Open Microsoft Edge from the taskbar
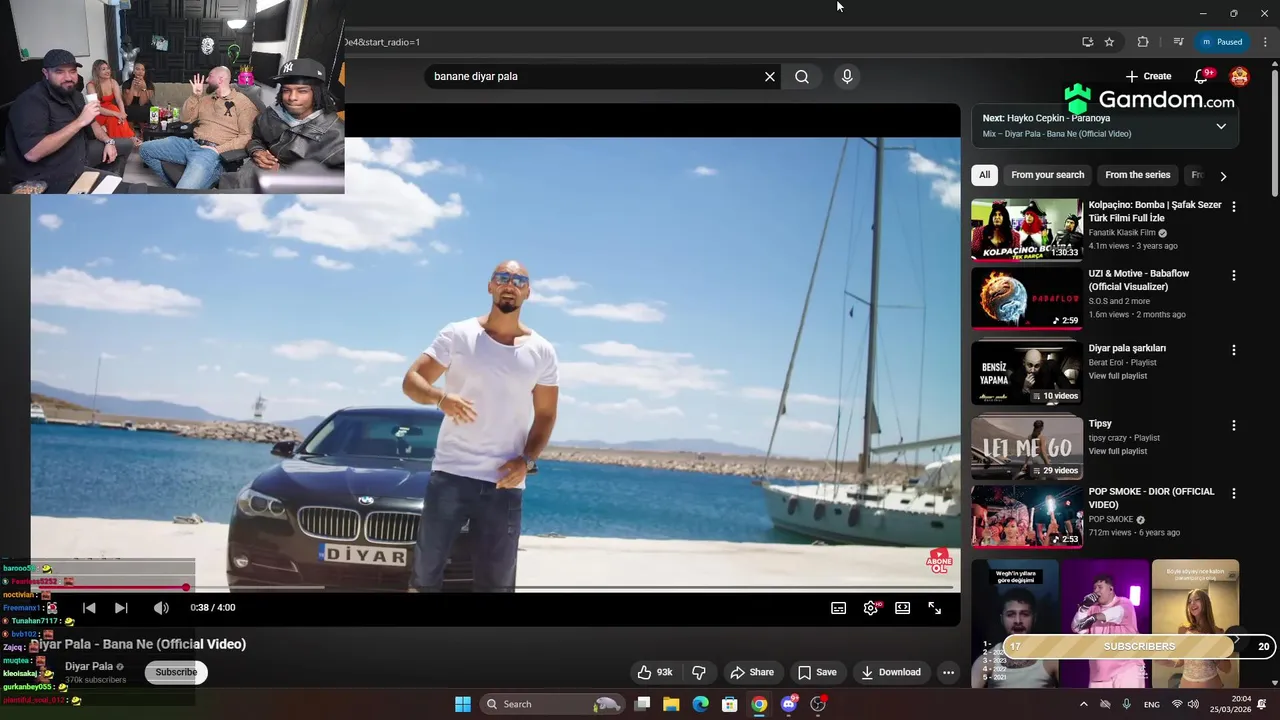This screenshot has height=720, width=1280. 700,704
